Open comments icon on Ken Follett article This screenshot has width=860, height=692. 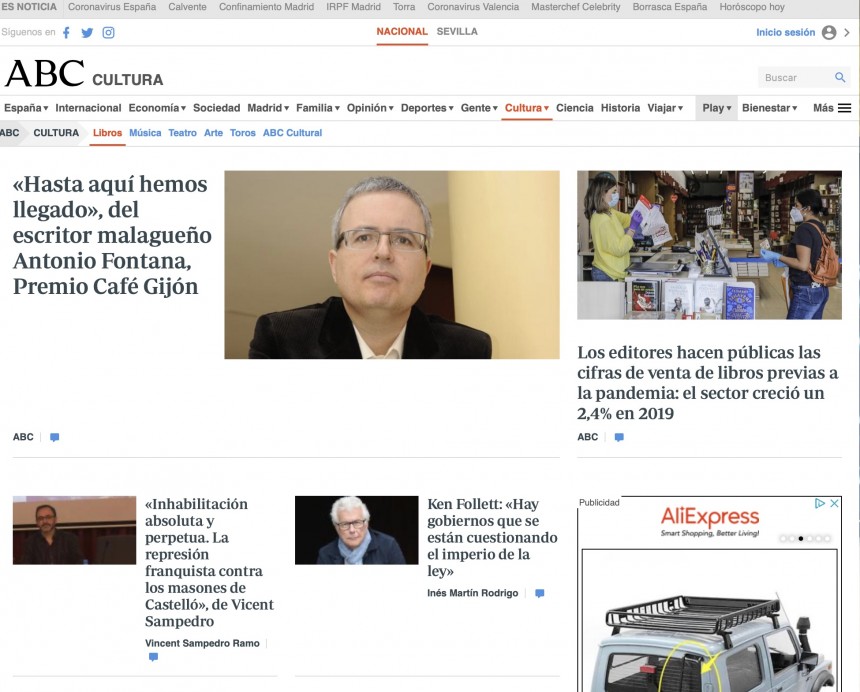click(x=539, y=593)
